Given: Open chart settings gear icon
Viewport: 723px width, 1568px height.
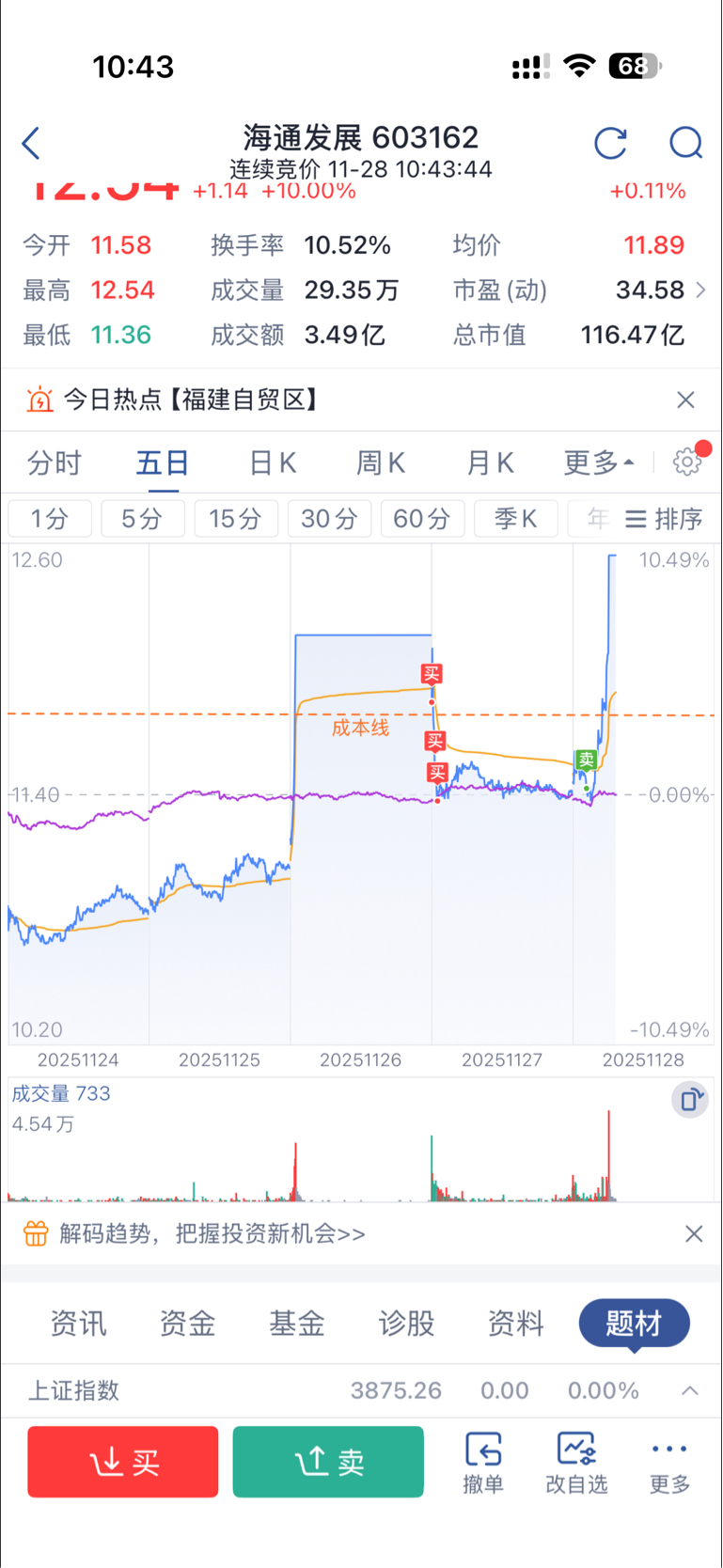Looking at the screenshot, I should pos(688,462).
